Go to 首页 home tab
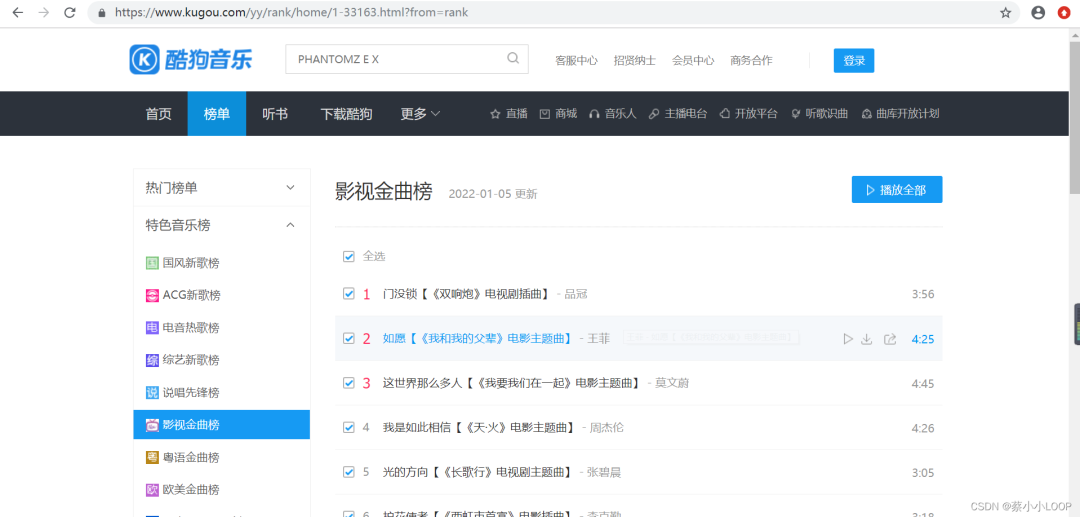The width and height of the screenshot is (1080, 517). tap(158, 114)
